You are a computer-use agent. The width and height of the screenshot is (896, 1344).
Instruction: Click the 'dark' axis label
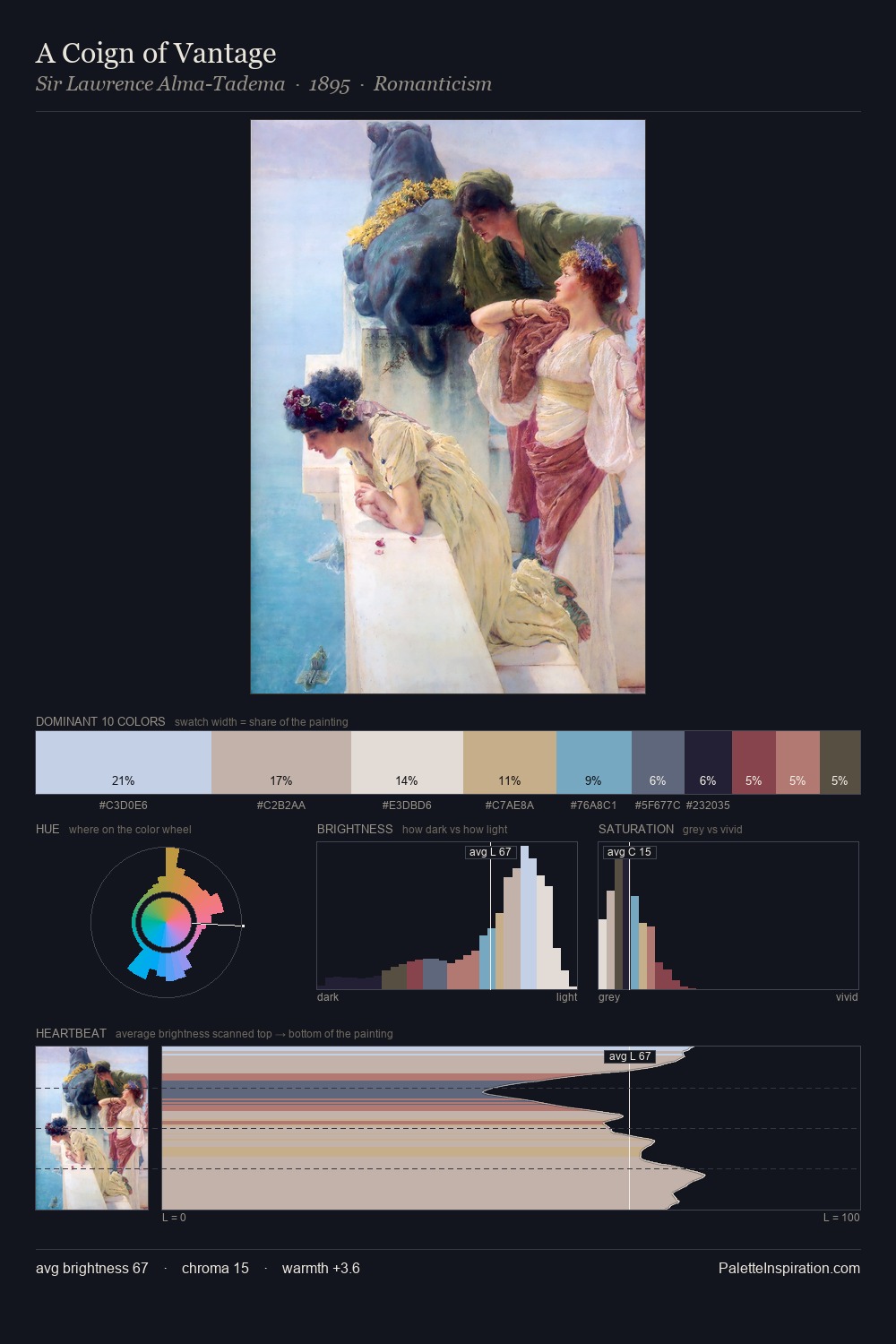tap(328, 997)
